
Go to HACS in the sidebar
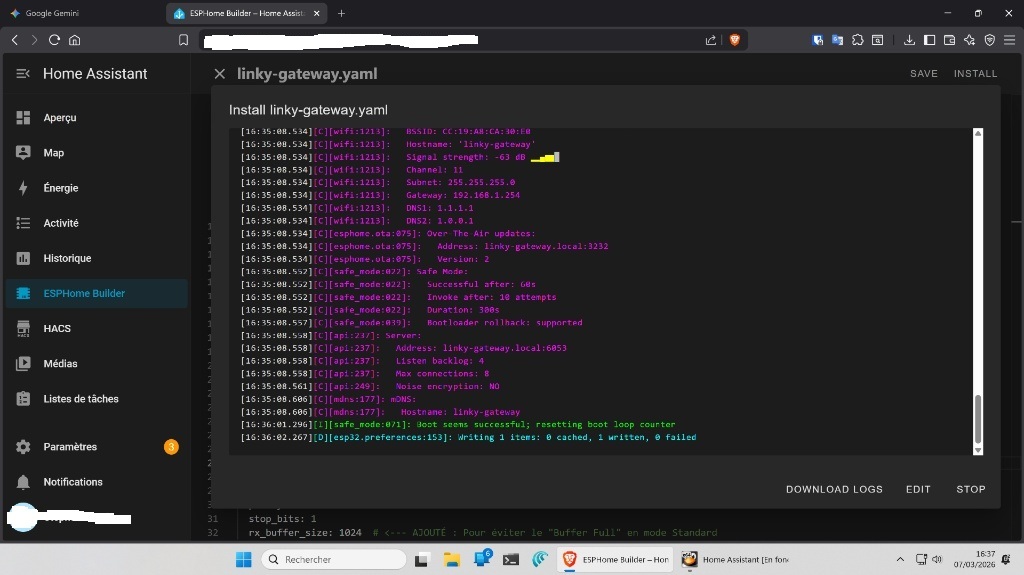56,328
